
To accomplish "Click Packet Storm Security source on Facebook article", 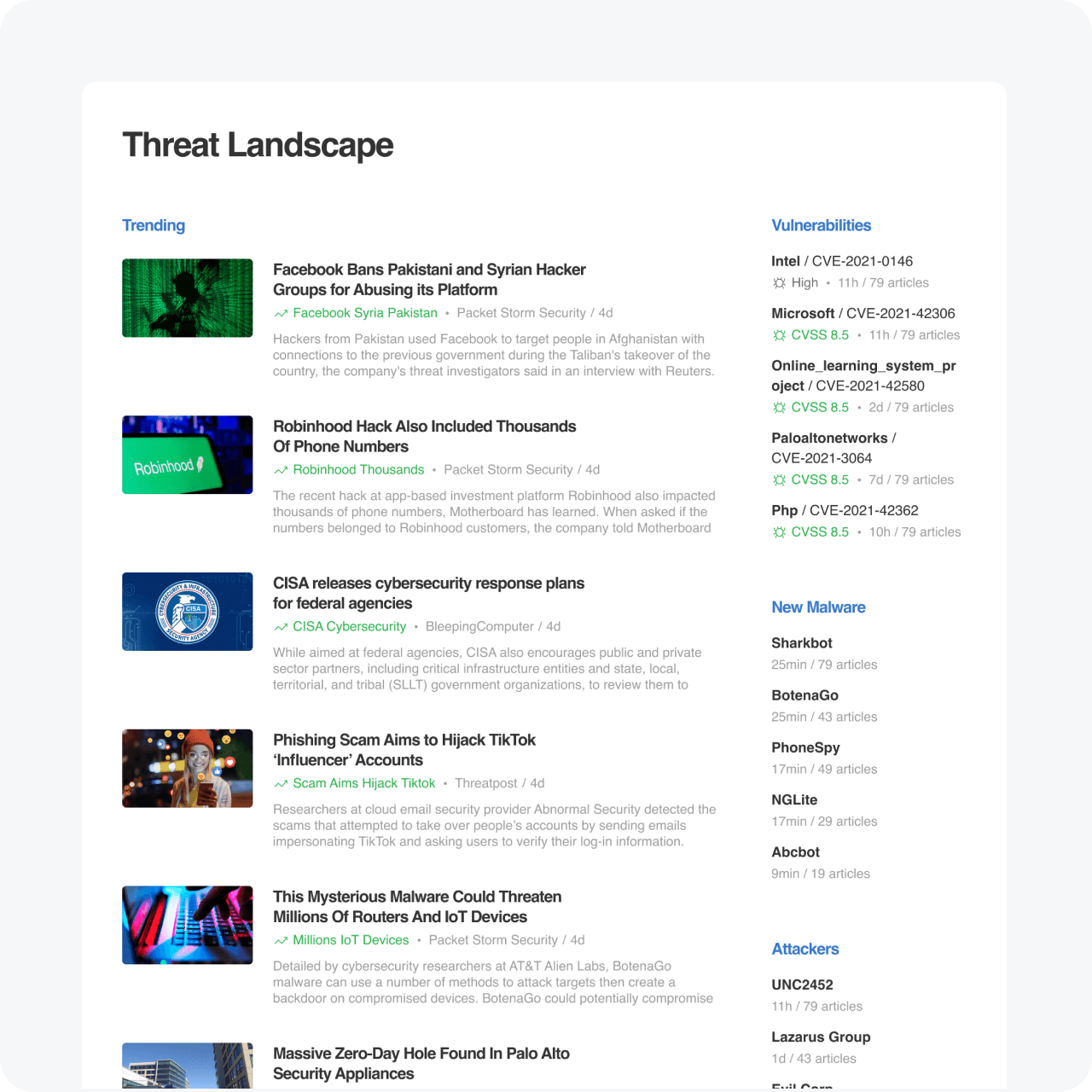I will [521, 313].
